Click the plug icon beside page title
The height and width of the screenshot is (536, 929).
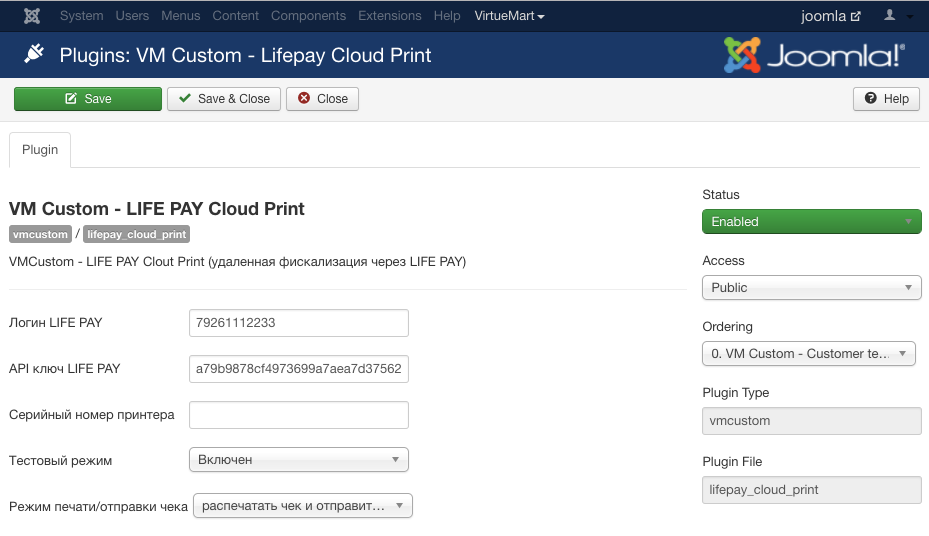[34, 54]
